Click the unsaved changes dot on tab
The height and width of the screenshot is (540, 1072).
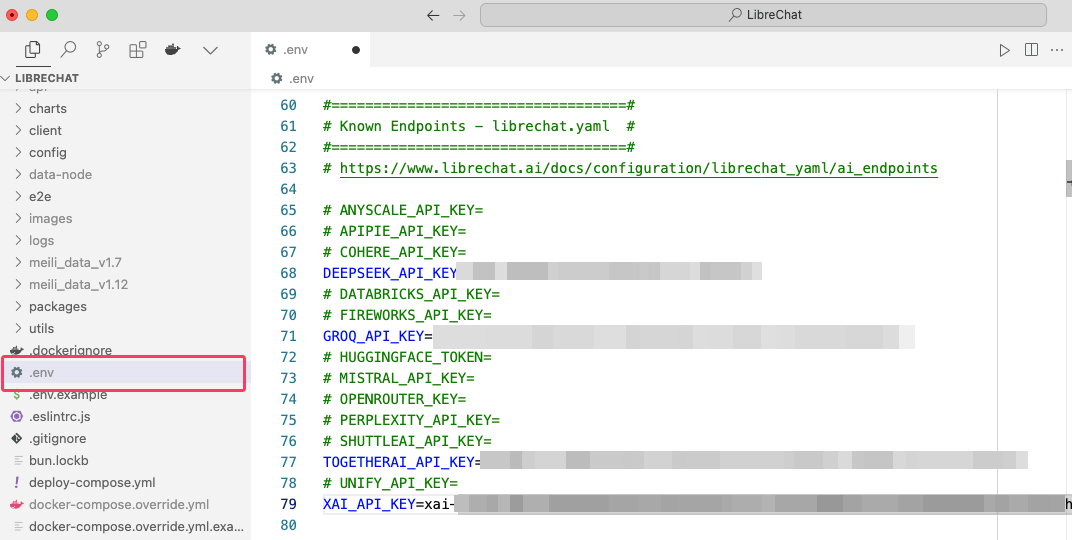click(x=356, y=50)
